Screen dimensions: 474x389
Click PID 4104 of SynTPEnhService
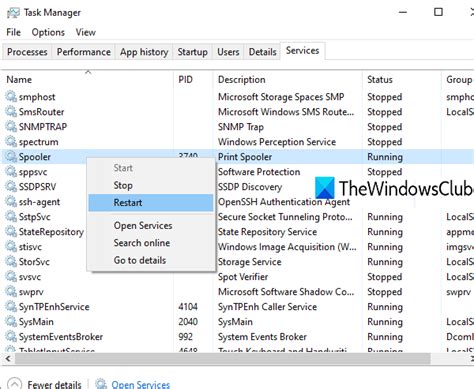(188, 307)
